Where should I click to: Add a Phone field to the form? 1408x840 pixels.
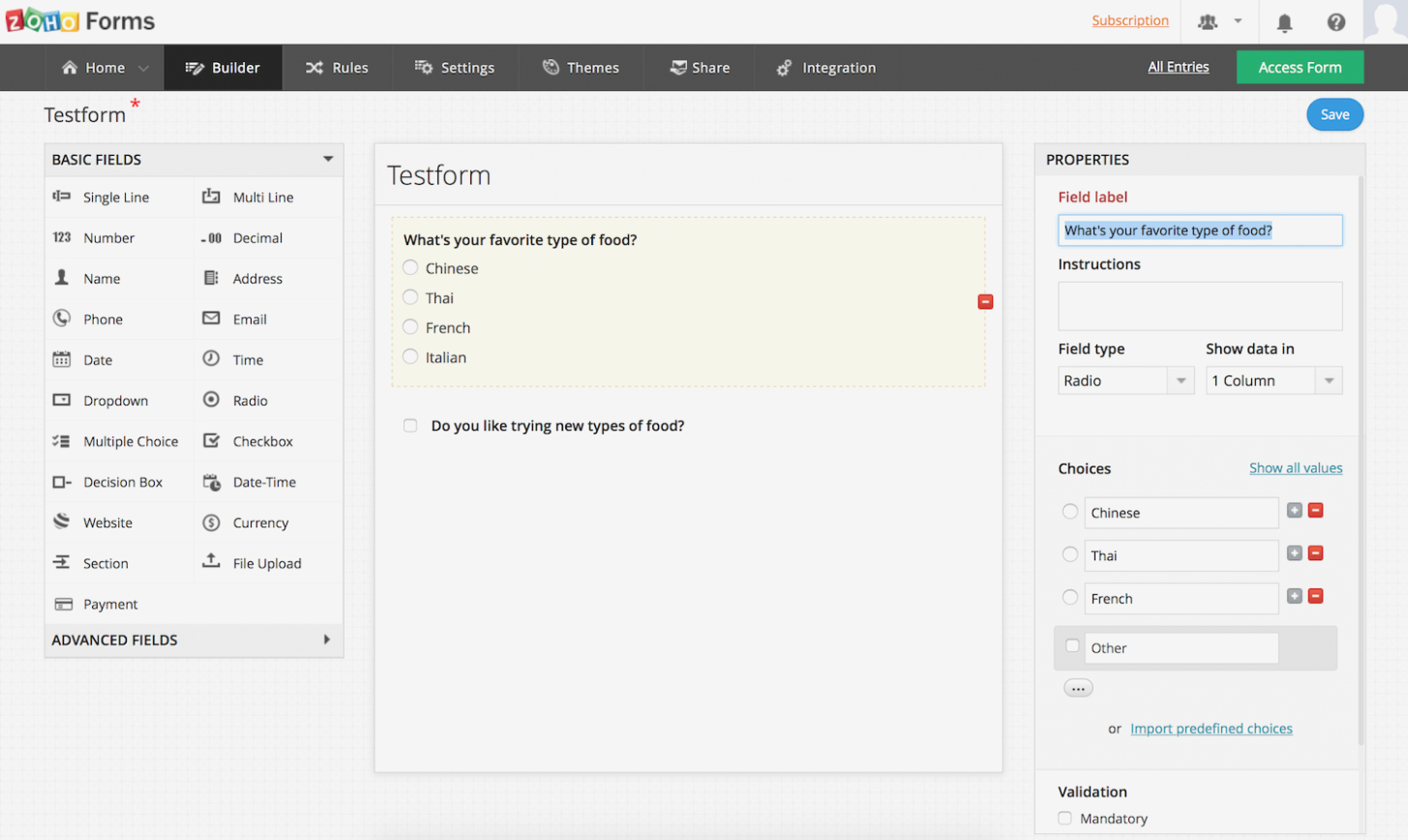pos(103,319)
